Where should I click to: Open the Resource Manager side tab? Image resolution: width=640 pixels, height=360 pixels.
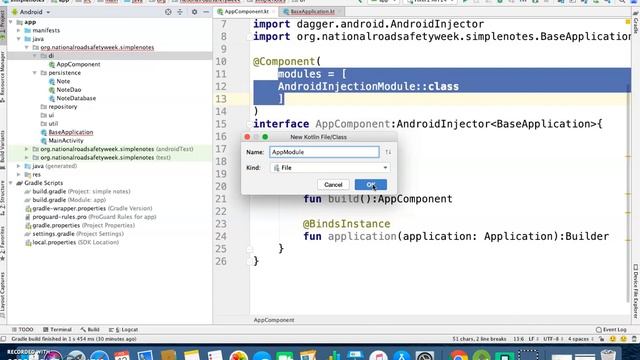click(3, 77)
